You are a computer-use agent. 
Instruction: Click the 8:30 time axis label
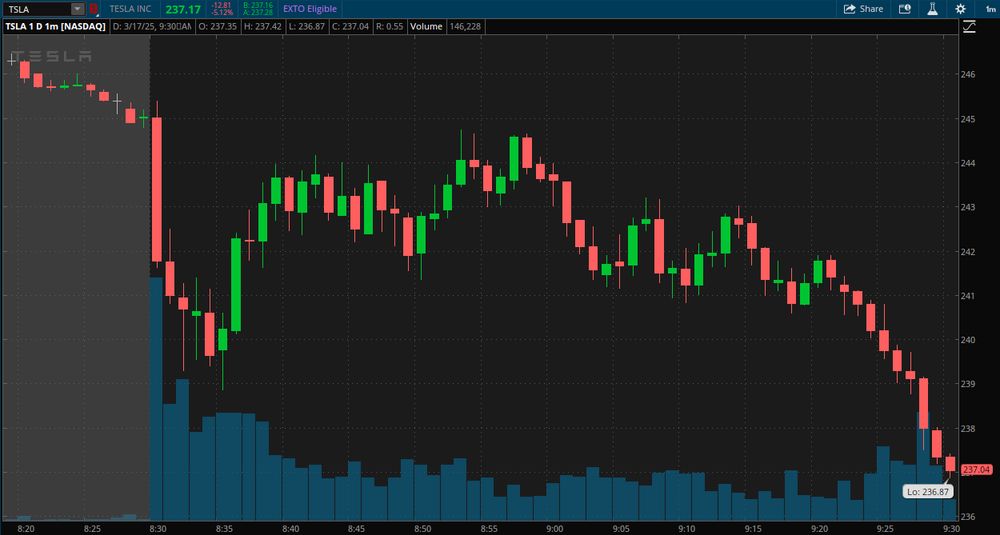pyautogui.click(x=158, y=529)
